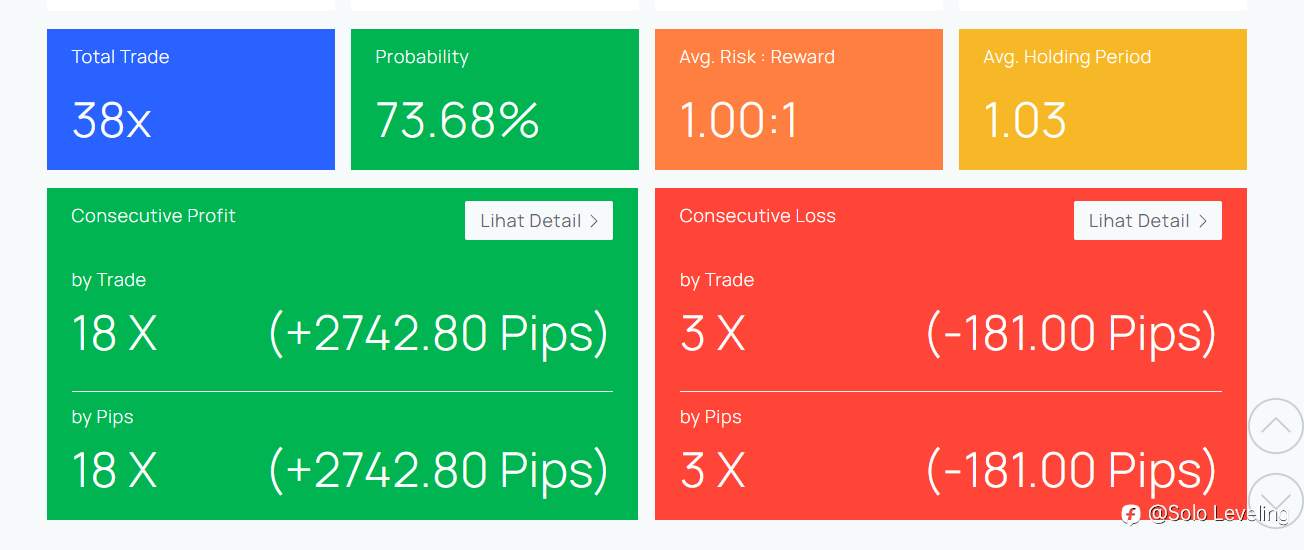Click the chevron arrow in Consecutive Loss's detail button
This screenshot has height=550, width=1304.
[1202, 221]
